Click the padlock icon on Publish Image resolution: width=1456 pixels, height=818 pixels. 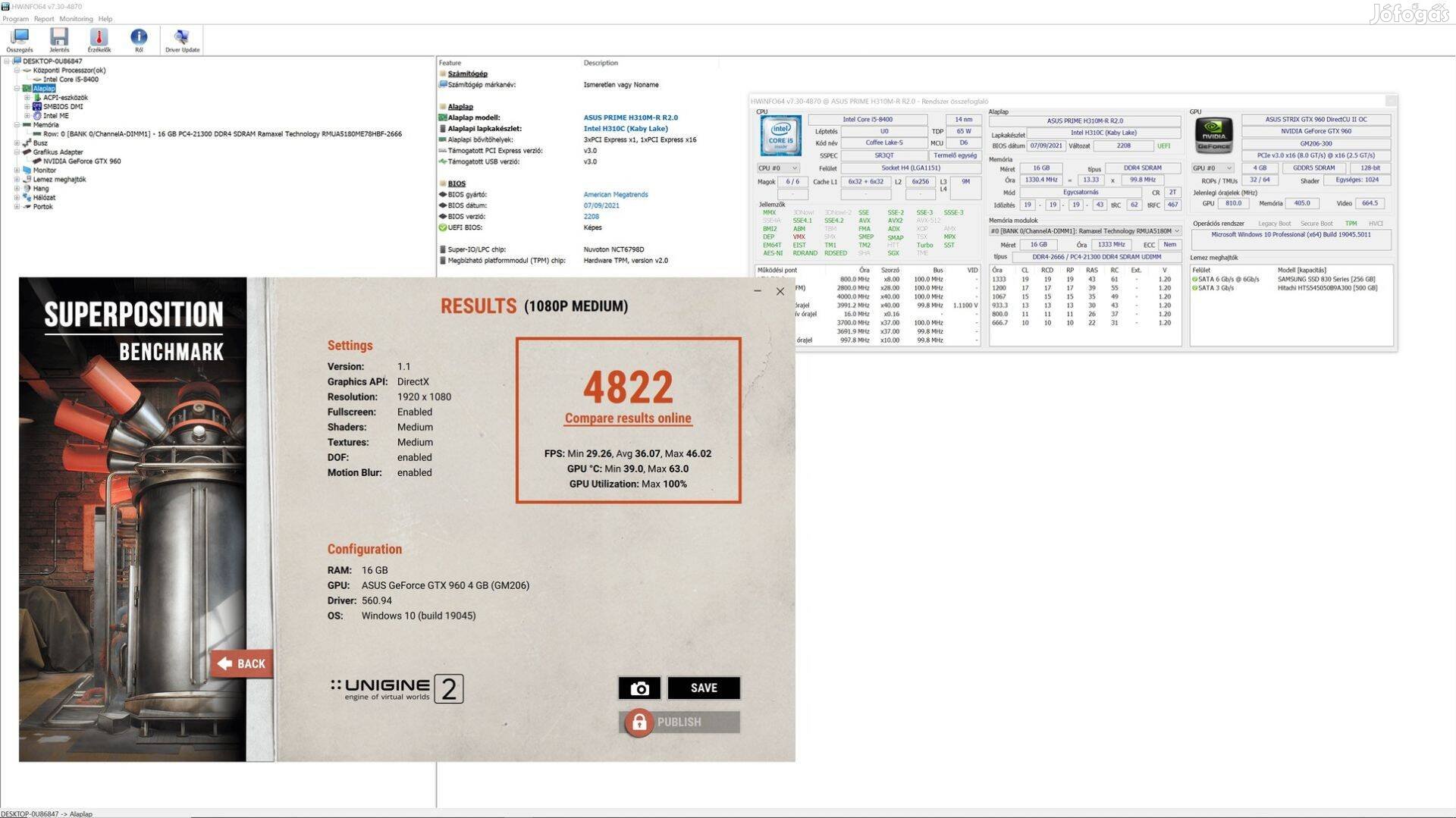tap(639, 722)
